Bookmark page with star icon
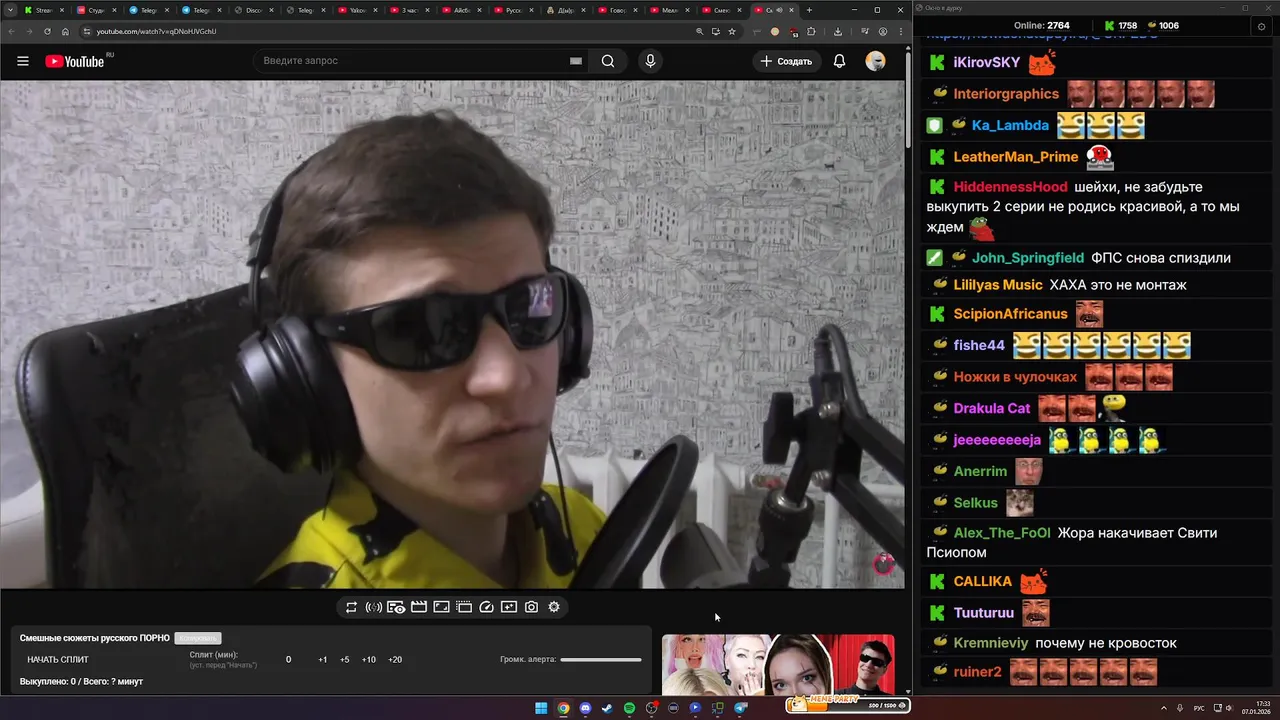Image resolution: width=1280 pixels, height=720 pixels. coord(732,31)
